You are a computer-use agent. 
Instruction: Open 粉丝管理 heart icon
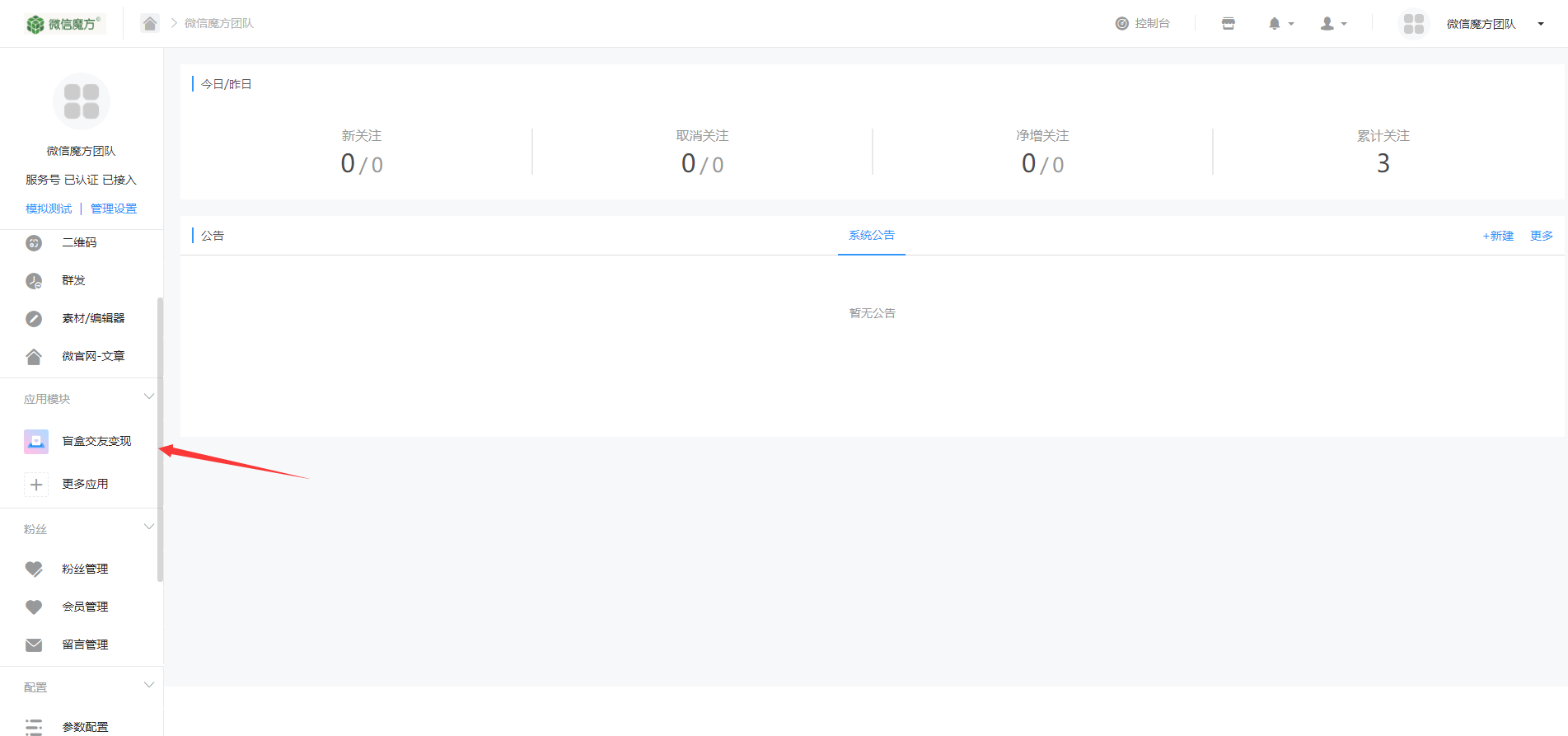click(x=34, y=569)
